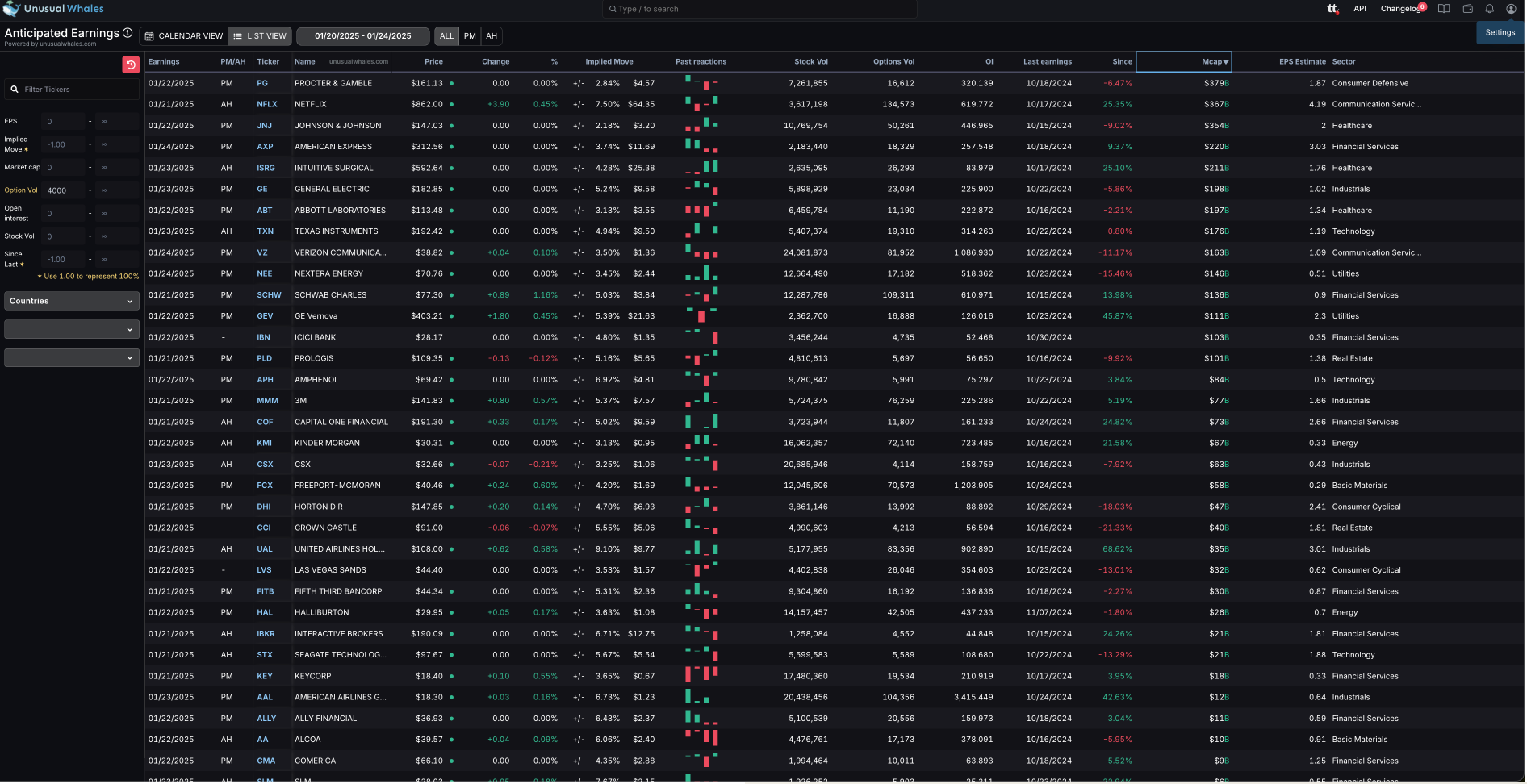Click the EPS maximum infinity field
Screen dimensions: 1527x784
117,122
